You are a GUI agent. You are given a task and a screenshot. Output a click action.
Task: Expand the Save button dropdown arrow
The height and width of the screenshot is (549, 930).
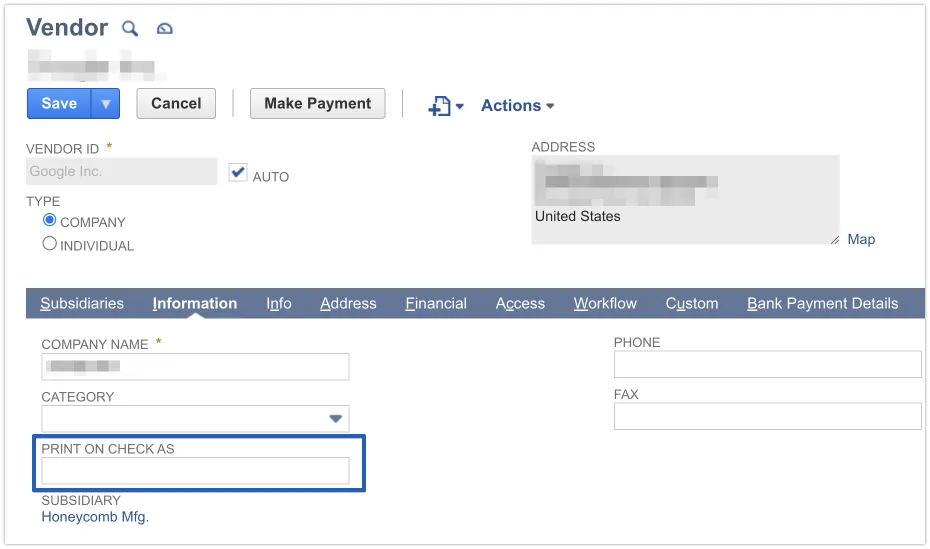(x=106, y=104)
